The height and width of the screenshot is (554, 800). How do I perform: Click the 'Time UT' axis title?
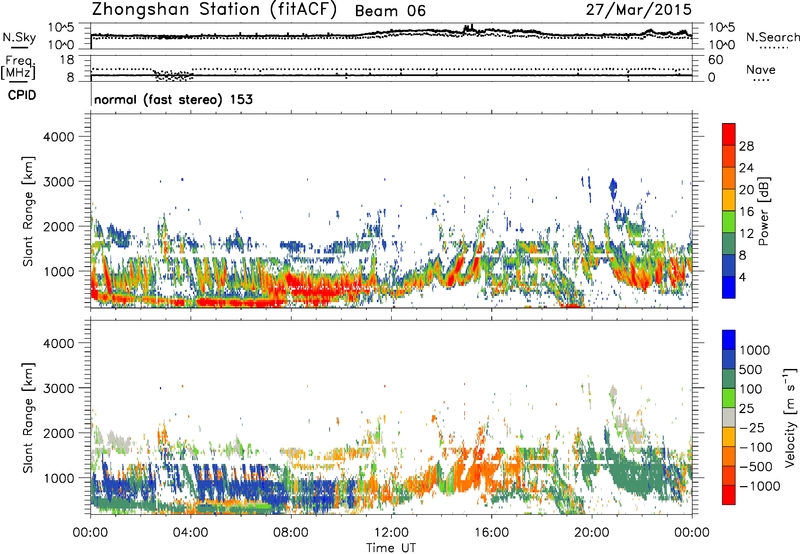(x=391, y=548)
